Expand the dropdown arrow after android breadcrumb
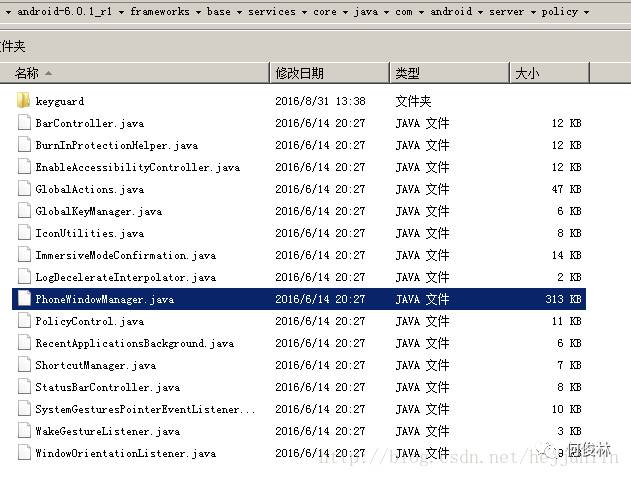Image resolution: width=631 pixels, height=477 pixels. (x=480, y=12)
